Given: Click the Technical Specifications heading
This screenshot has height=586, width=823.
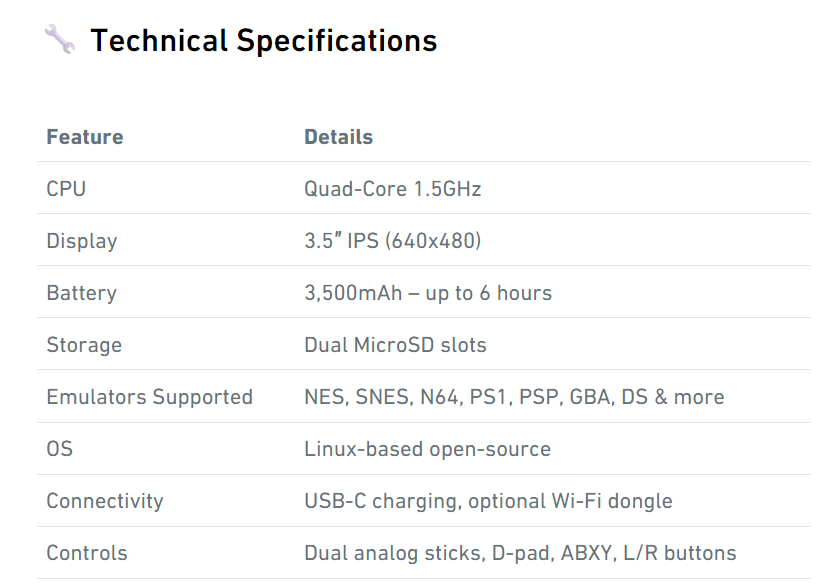Looking at the screenshot, I should [263, 40].
